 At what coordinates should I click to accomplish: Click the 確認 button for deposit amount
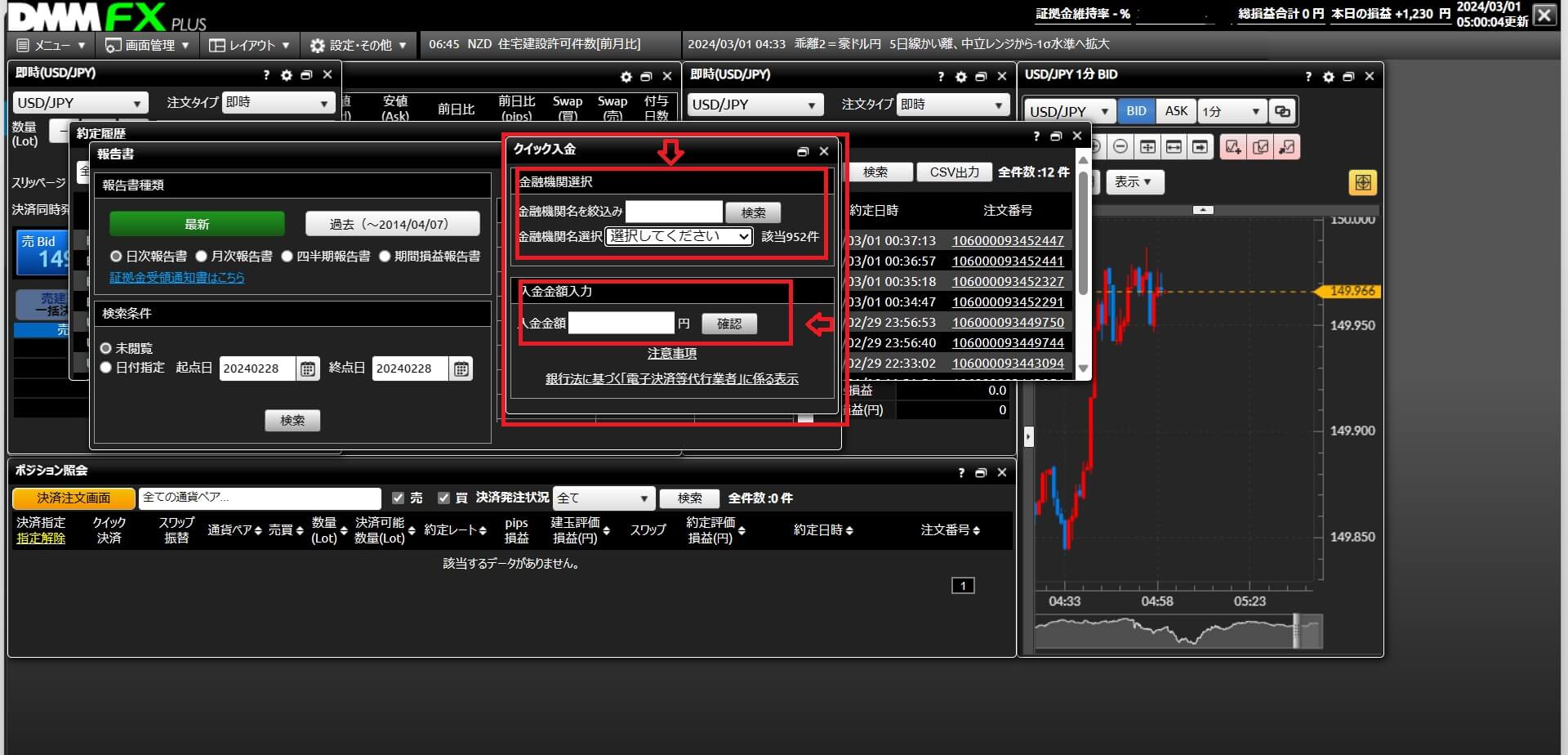[x=728, y=324]
